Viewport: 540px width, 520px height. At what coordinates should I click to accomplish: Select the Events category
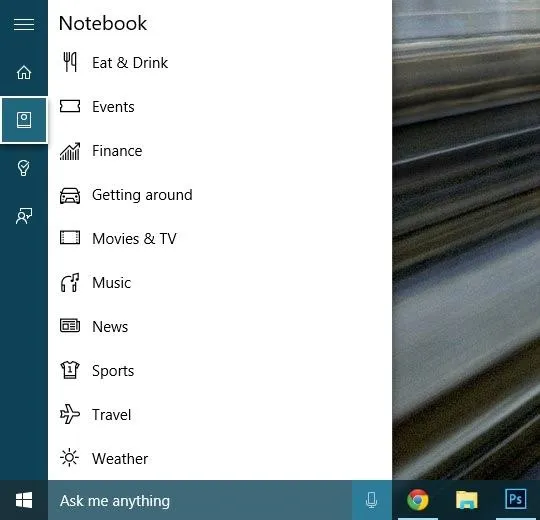(220, 107)
